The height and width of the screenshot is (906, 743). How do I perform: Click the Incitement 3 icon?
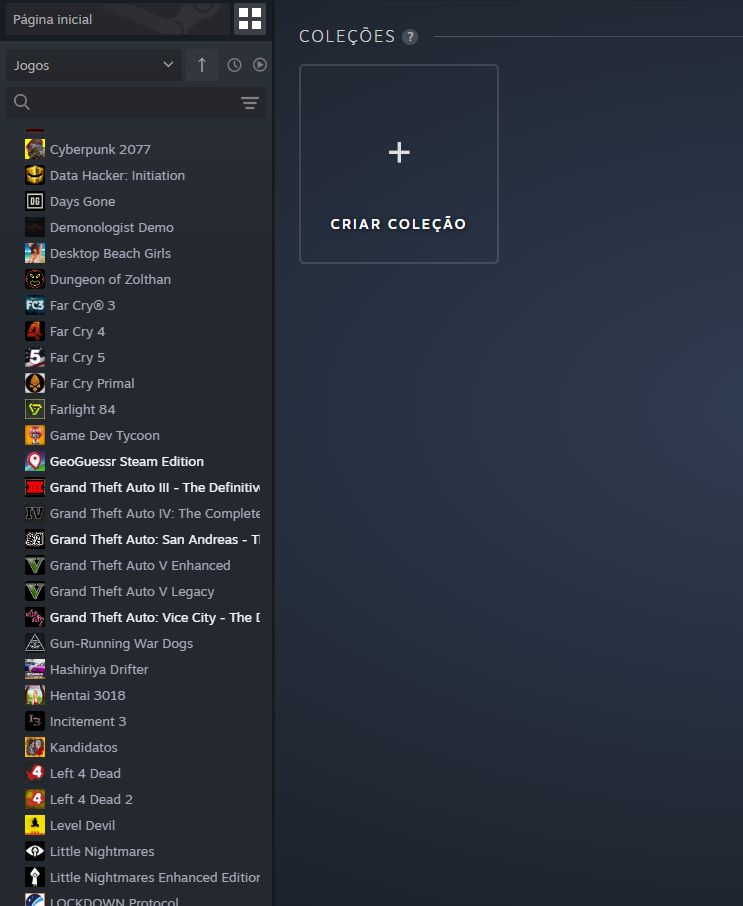tap(35, 721)
